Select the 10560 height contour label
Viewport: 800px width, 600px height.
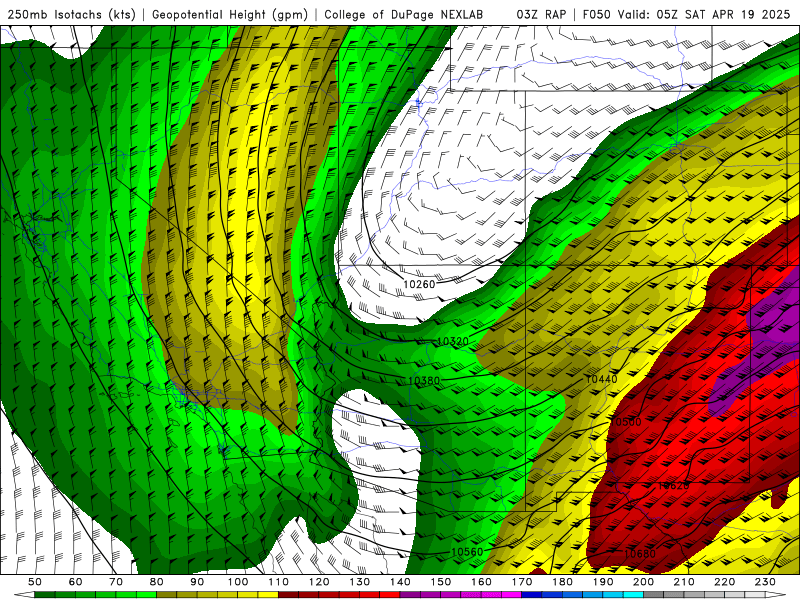[467, 552]
